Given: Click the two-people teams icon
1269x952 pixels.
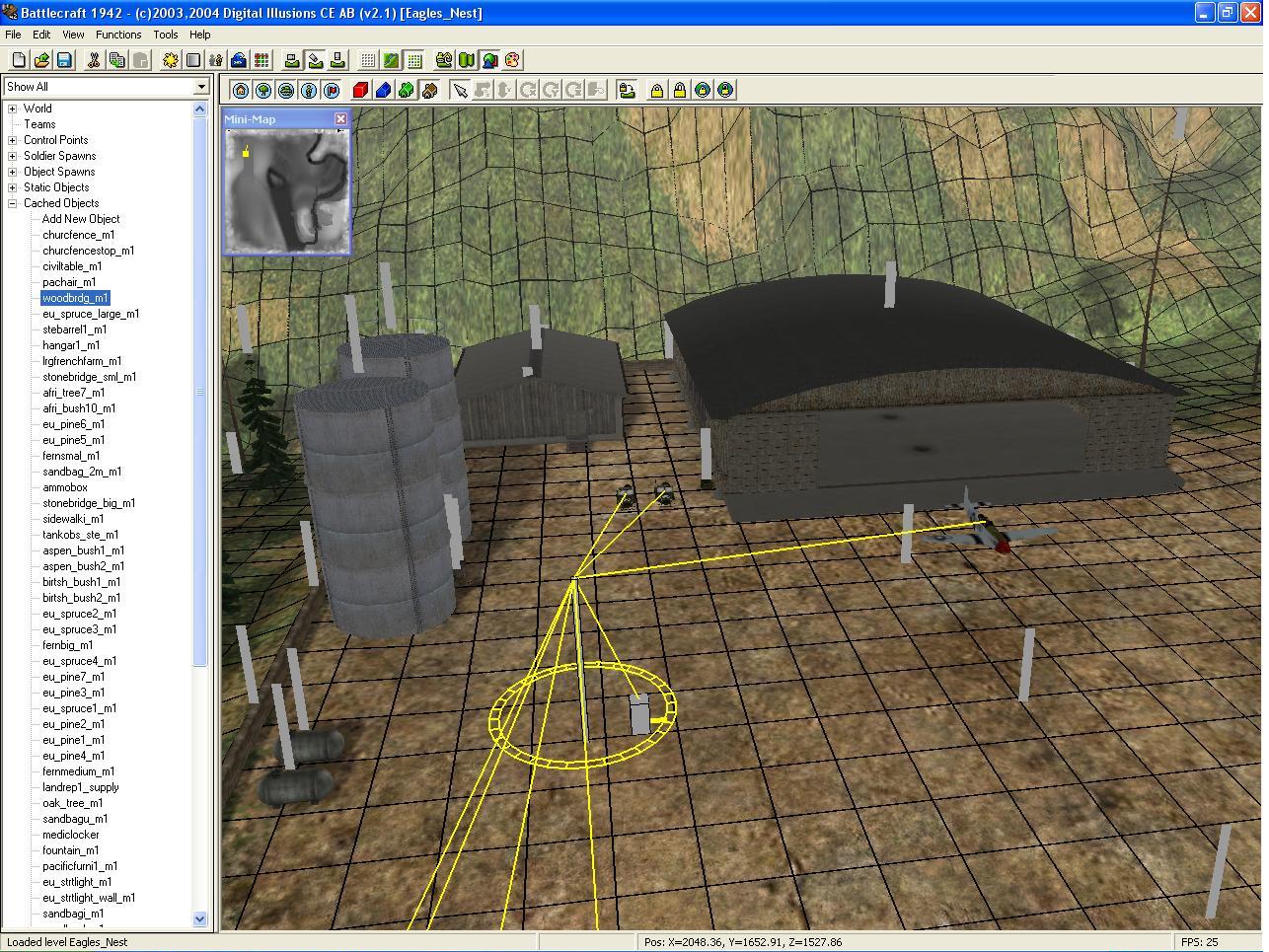Looking at the screenshot, I should pyautogui.click(x=216, y=60).
